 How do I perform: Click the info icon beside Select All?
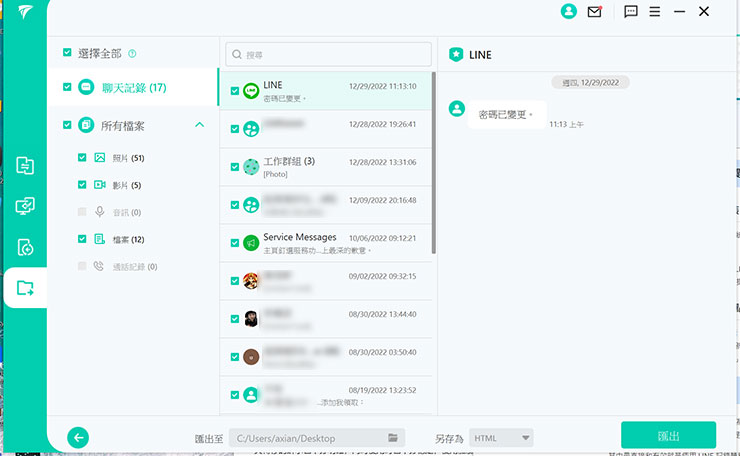132,53
